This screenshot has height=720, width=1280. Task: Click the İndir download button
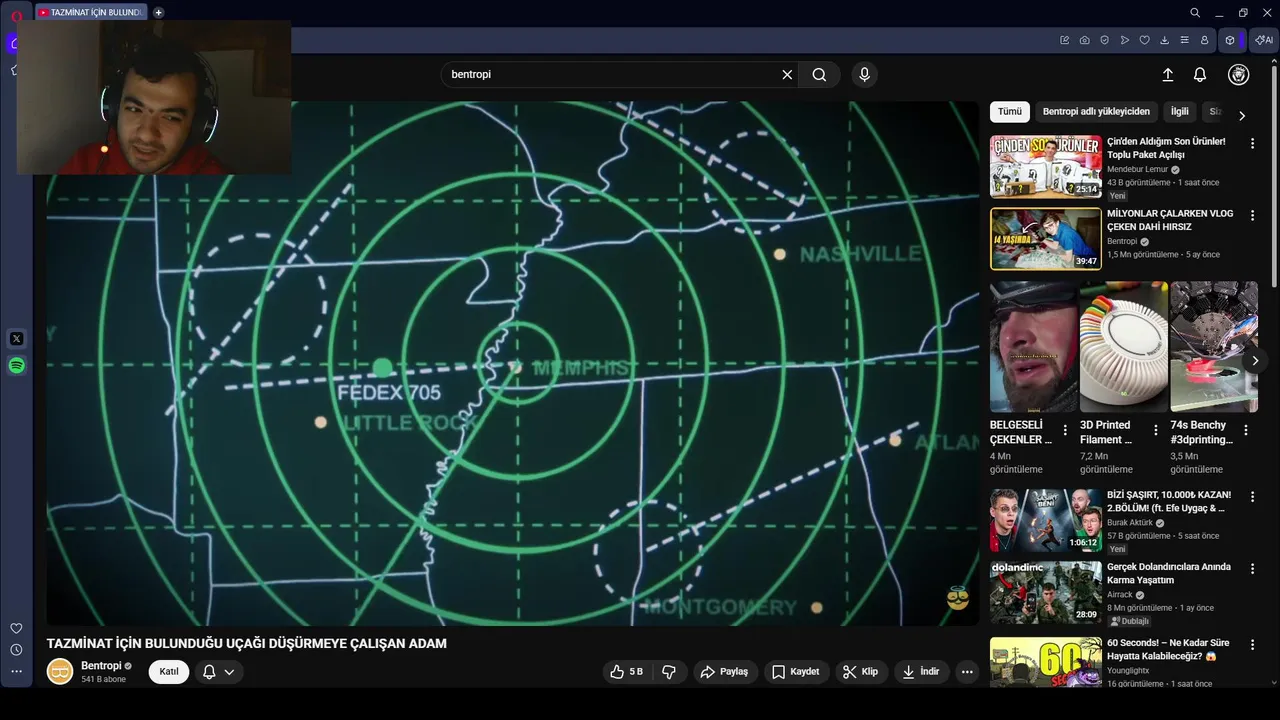(x=921, y=672)
